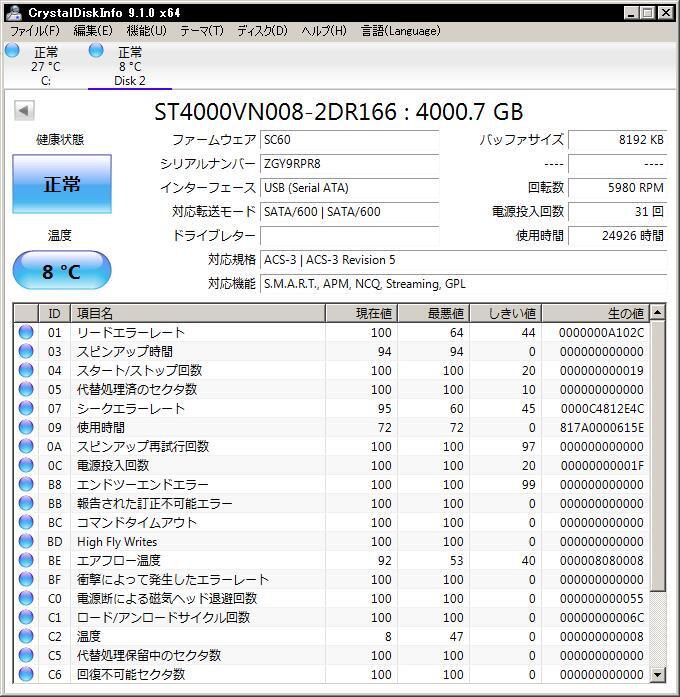Click the 対応規格 field ACS-3 Revision 5
This screenshot has width=680, height=697.
[463, 260]
